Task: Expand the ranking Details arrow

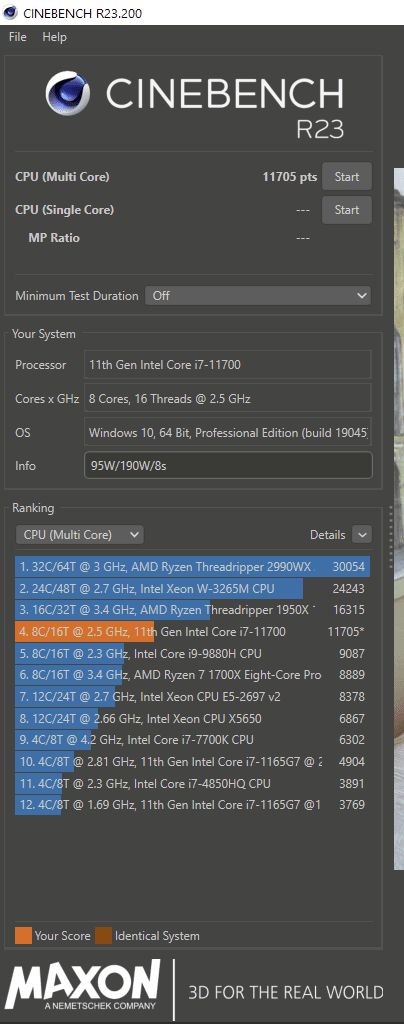Action: pos(362,535)
